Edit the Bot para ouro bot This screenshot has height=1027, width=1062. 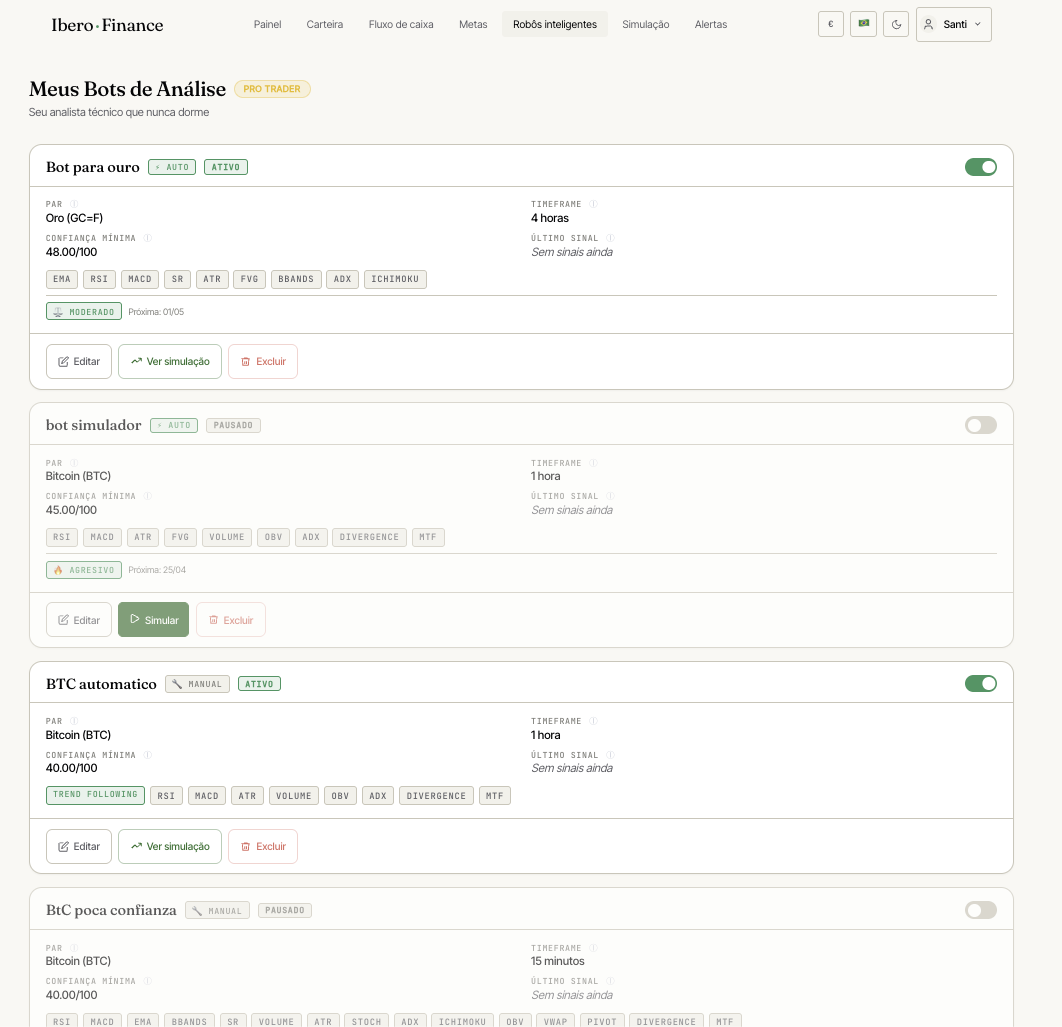pyautogui.click(x=79, y=361)
